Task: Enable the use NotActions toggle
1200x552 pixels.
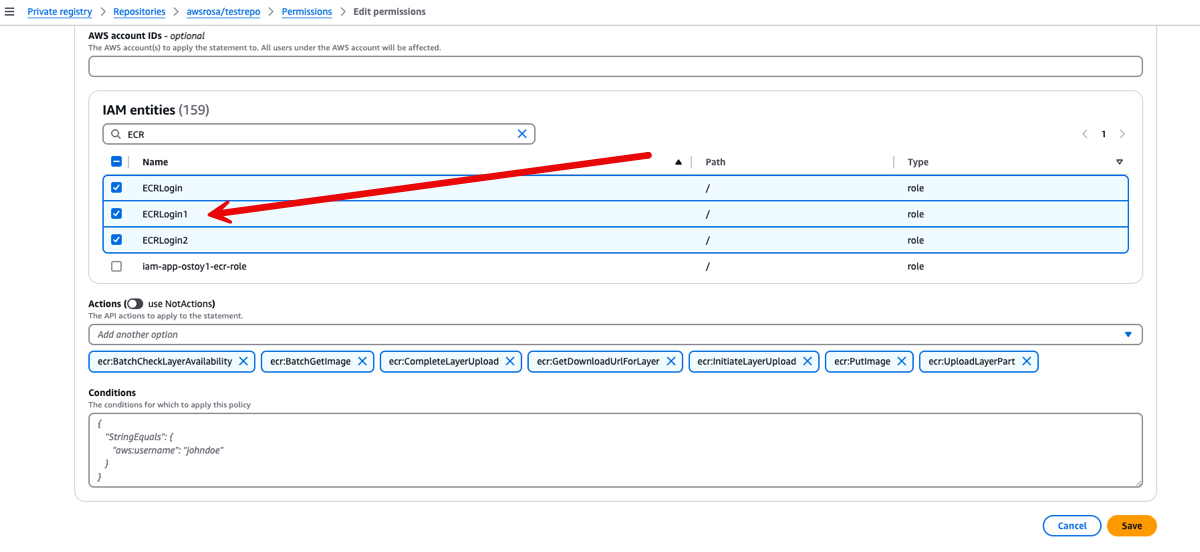Action: pyautogui.click(x=134, y=304)
